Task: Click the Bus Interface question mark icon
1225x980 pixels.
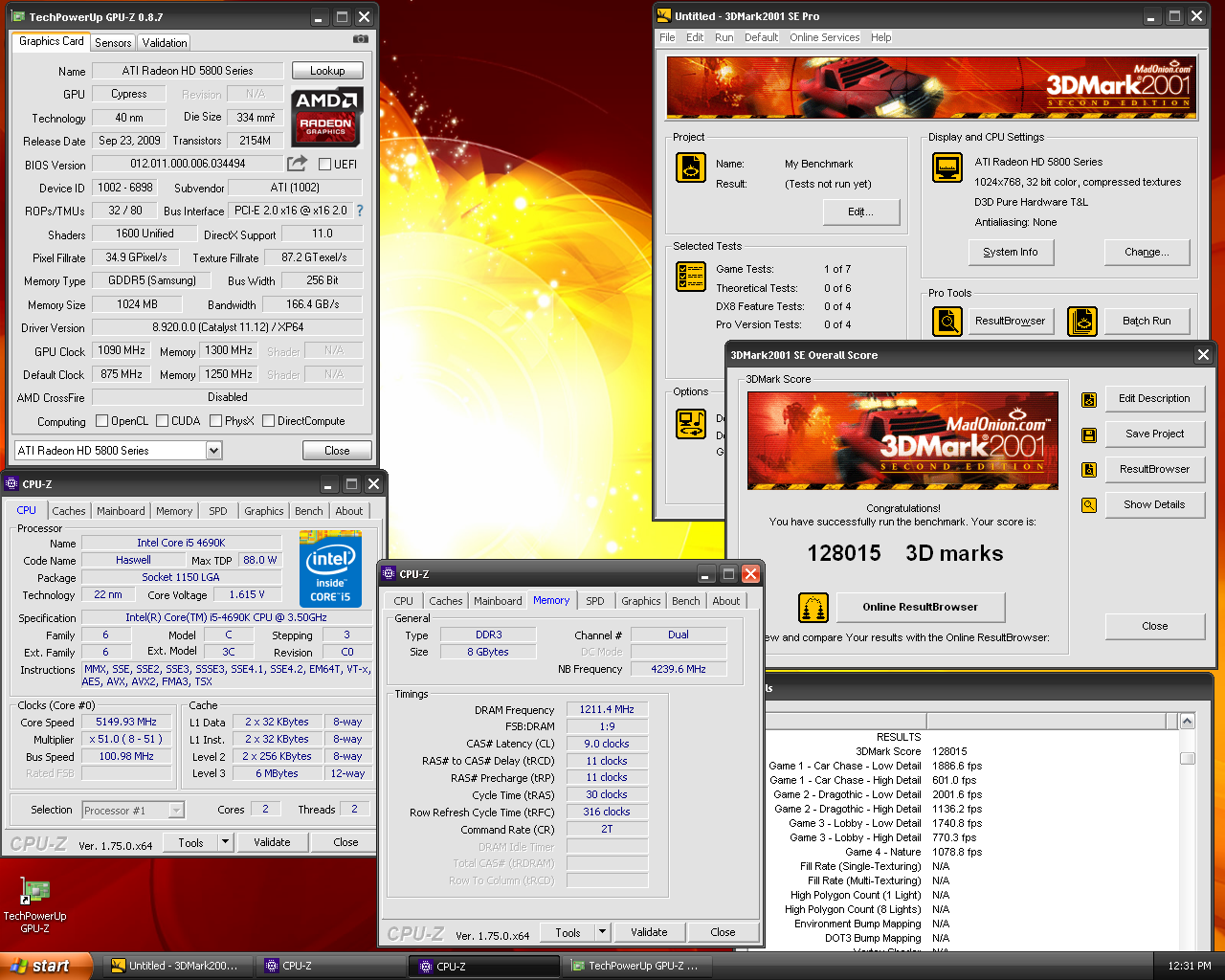Action: tap(360, 211)
